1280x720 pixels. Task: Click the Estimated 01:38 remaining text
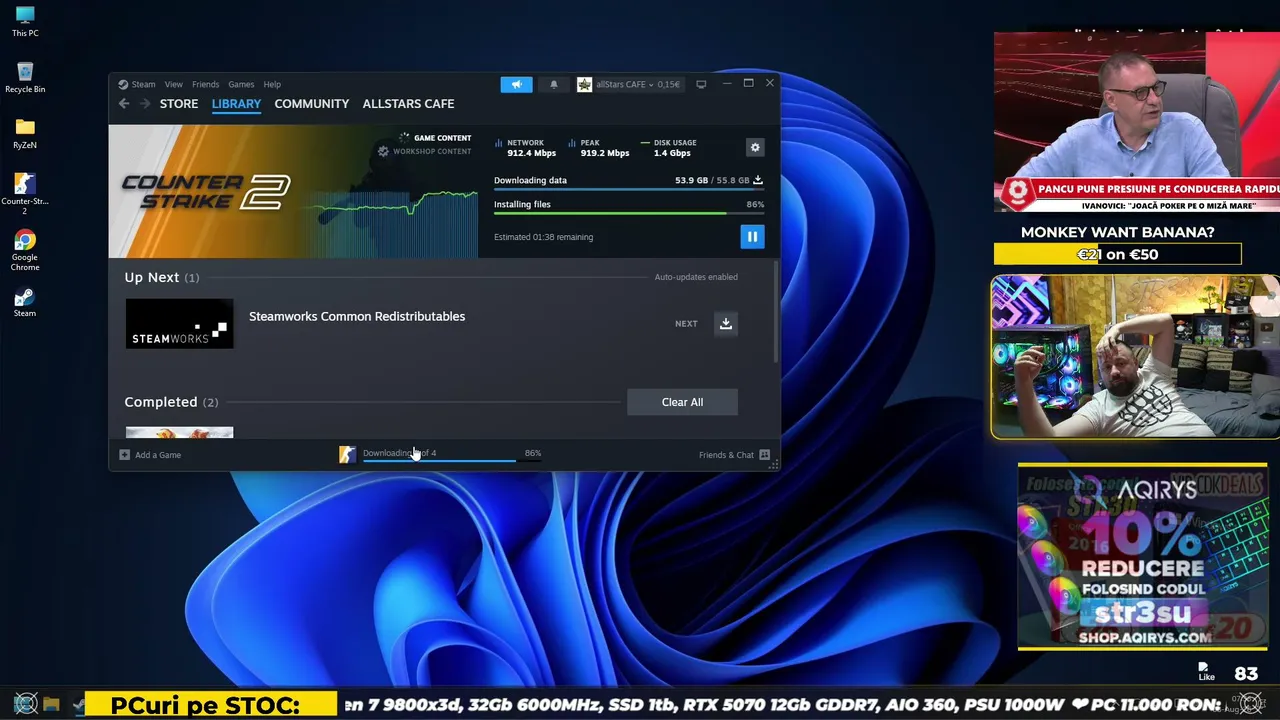[543, 237]
